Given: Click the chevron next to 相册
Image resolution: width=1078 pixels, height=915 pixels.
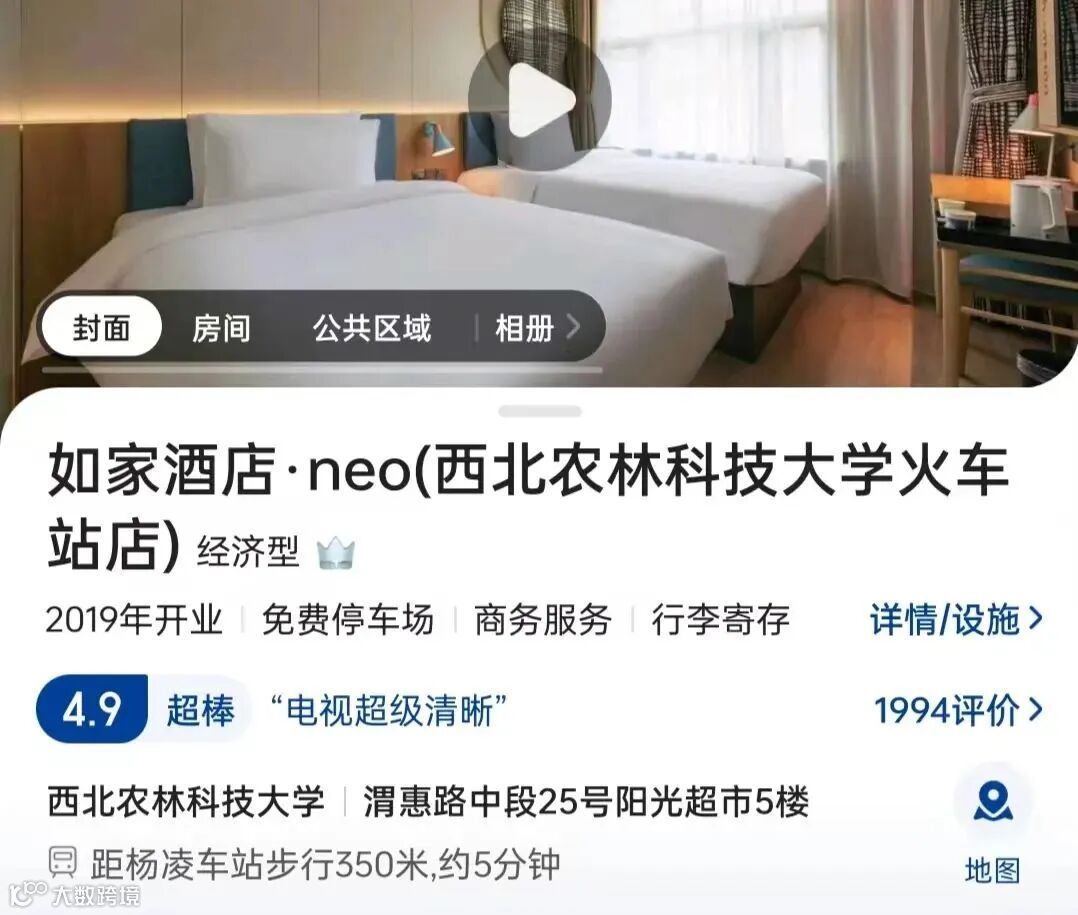Looking at the screenshot, I should pyautogui.click(x=573, y=327).
